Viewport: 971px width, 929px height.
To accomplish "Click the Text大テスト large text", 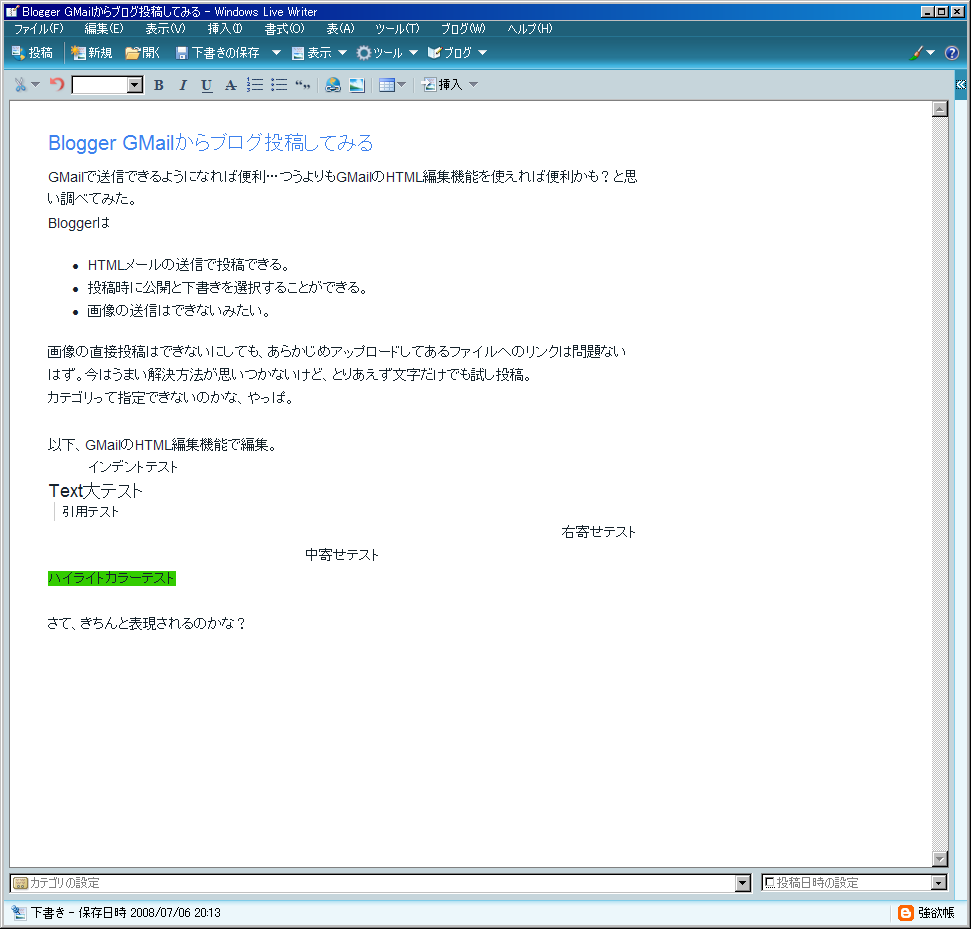I will point(95,491).
